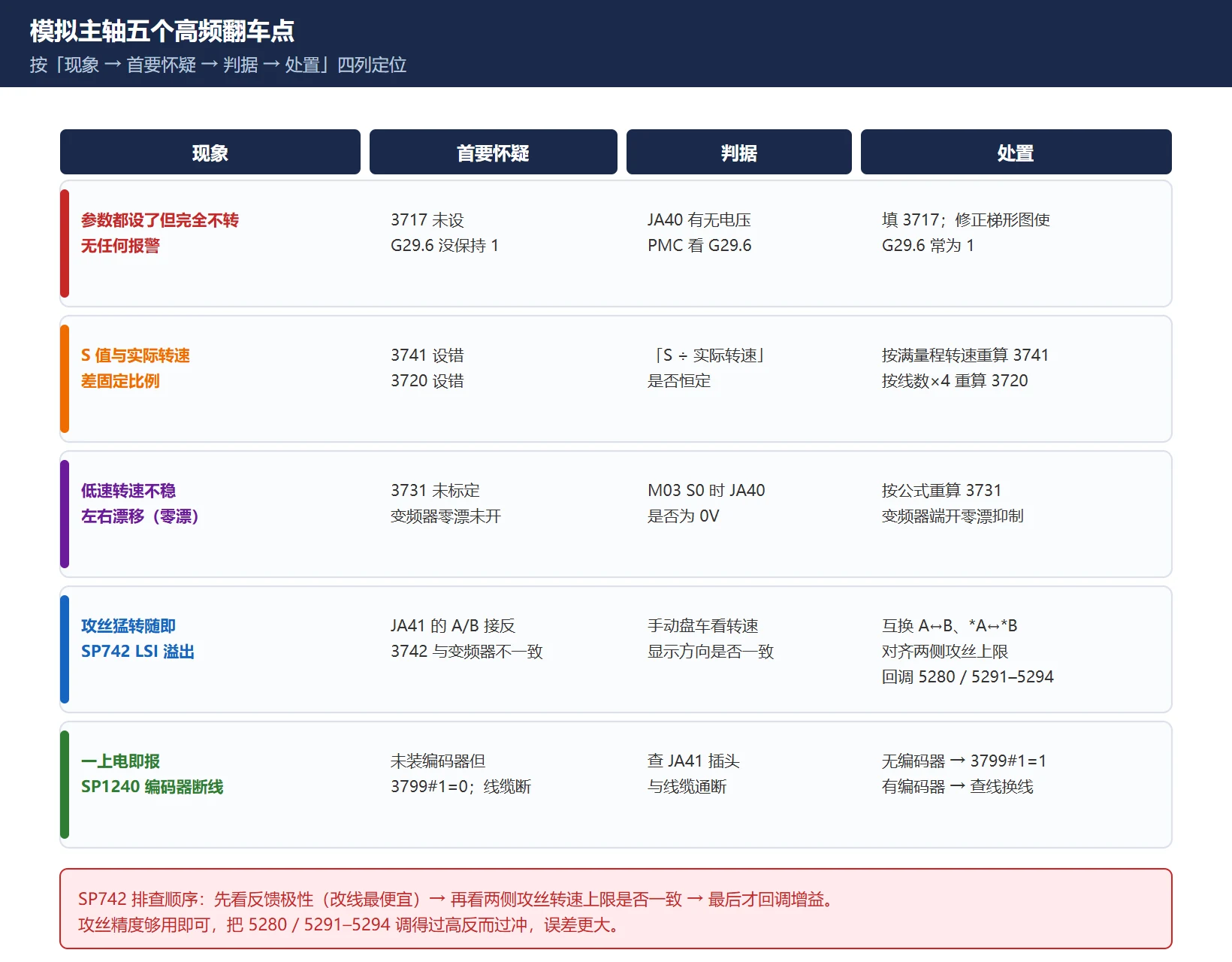The width and height of the screenshot is (1232, 962).
Task: Click the cell JA40 有无电压
Action: click(x=699, y=220)
